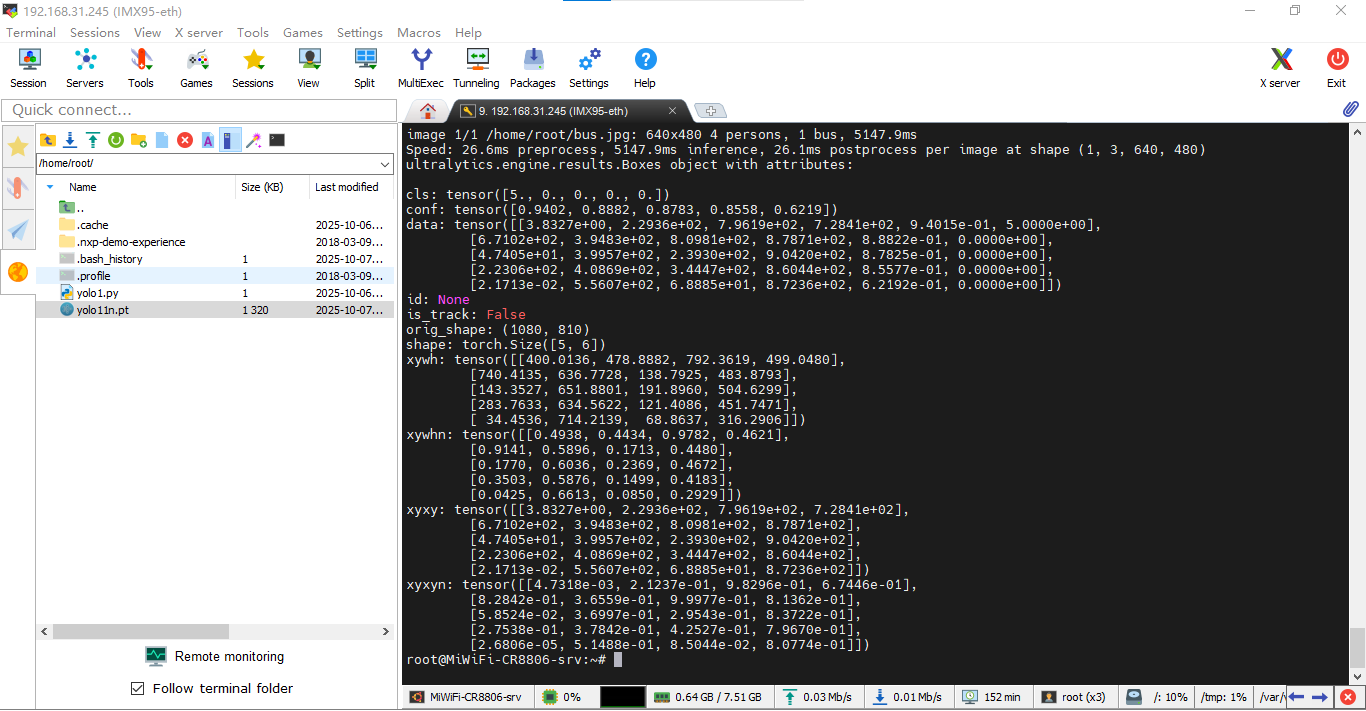Click the file list horizontal scrollbar thumb
Image resolution: width=1366 pixels, height=711 pixels.
point(141,632)
